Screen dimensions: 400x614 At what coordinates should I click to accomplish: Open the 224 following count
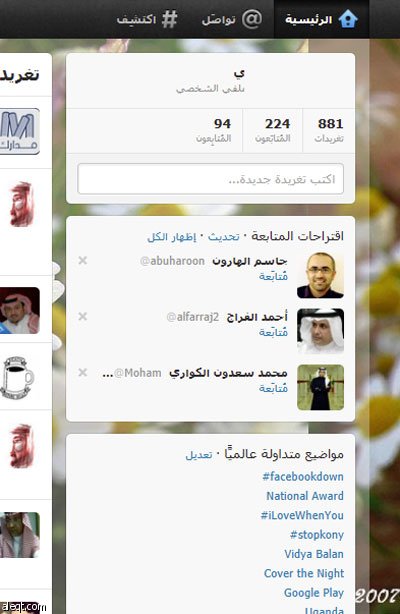pos(273,130)
